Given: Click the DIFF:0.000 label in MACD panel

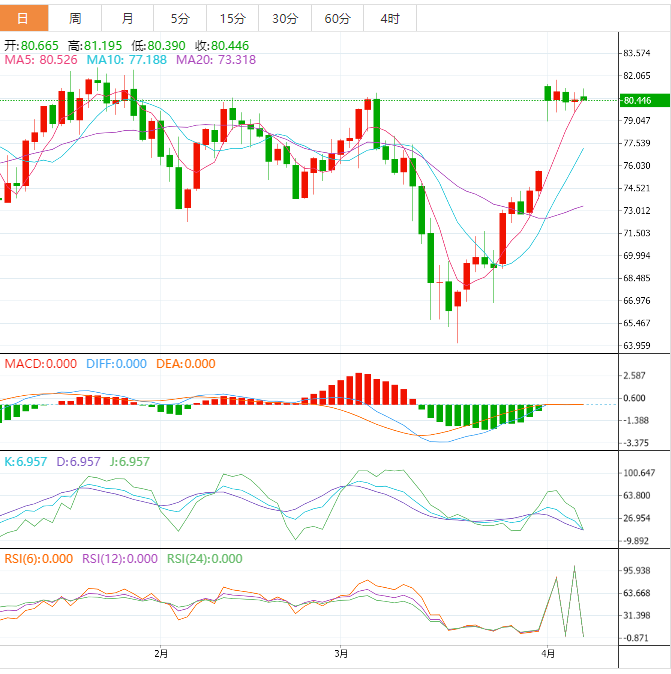Looking at the screenshot, I should click(114, 364).
